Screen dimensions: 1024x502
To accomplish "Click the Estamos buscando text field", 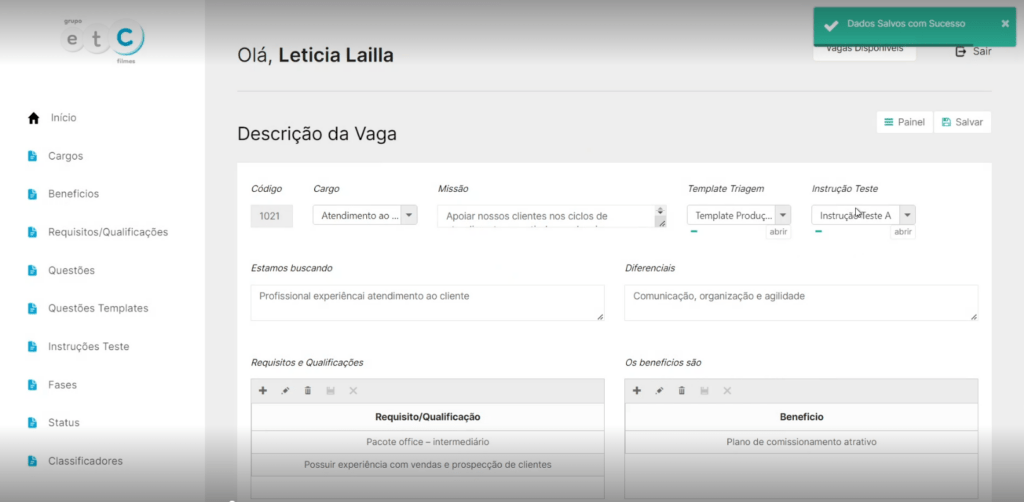I will point(427,303).
